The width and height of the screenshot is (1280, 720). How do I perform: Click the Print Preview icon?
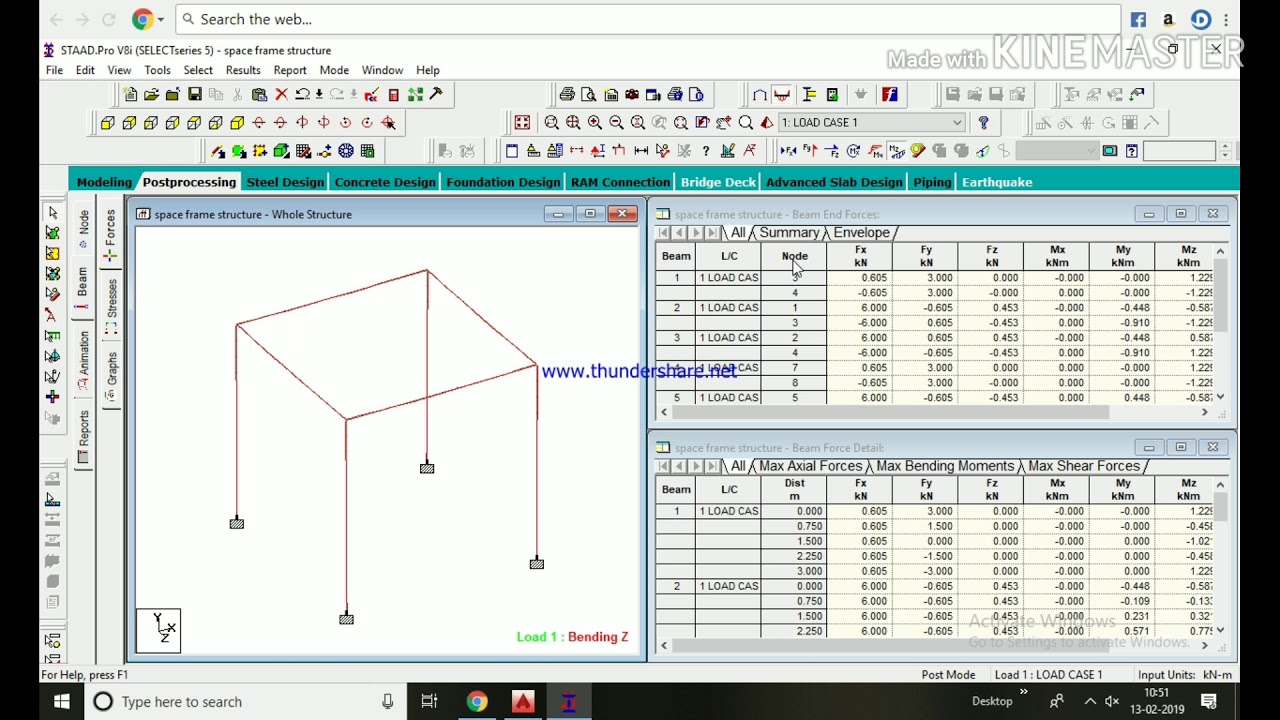tap(588, 94)
